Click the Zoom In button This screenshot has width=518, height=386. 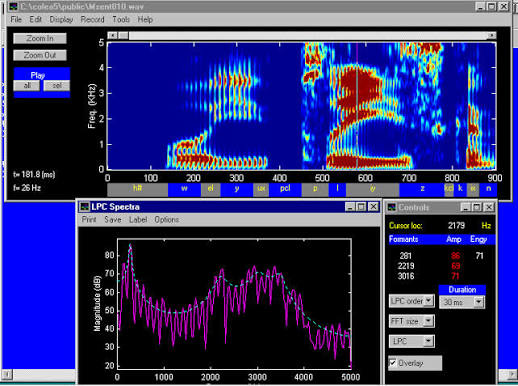(40, 38)
